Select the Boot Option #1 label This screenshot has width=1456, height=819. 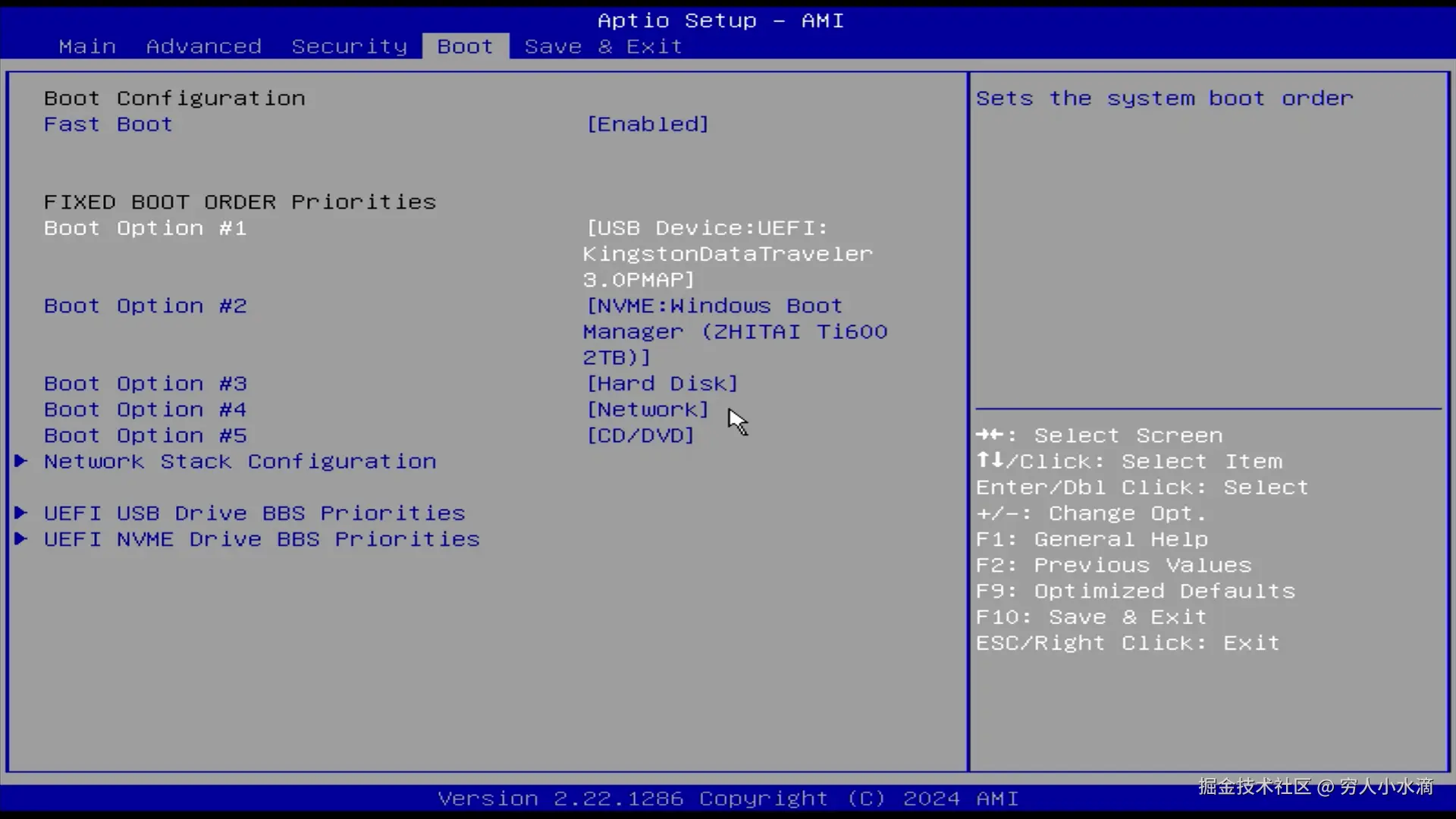[x=145, y=228]
